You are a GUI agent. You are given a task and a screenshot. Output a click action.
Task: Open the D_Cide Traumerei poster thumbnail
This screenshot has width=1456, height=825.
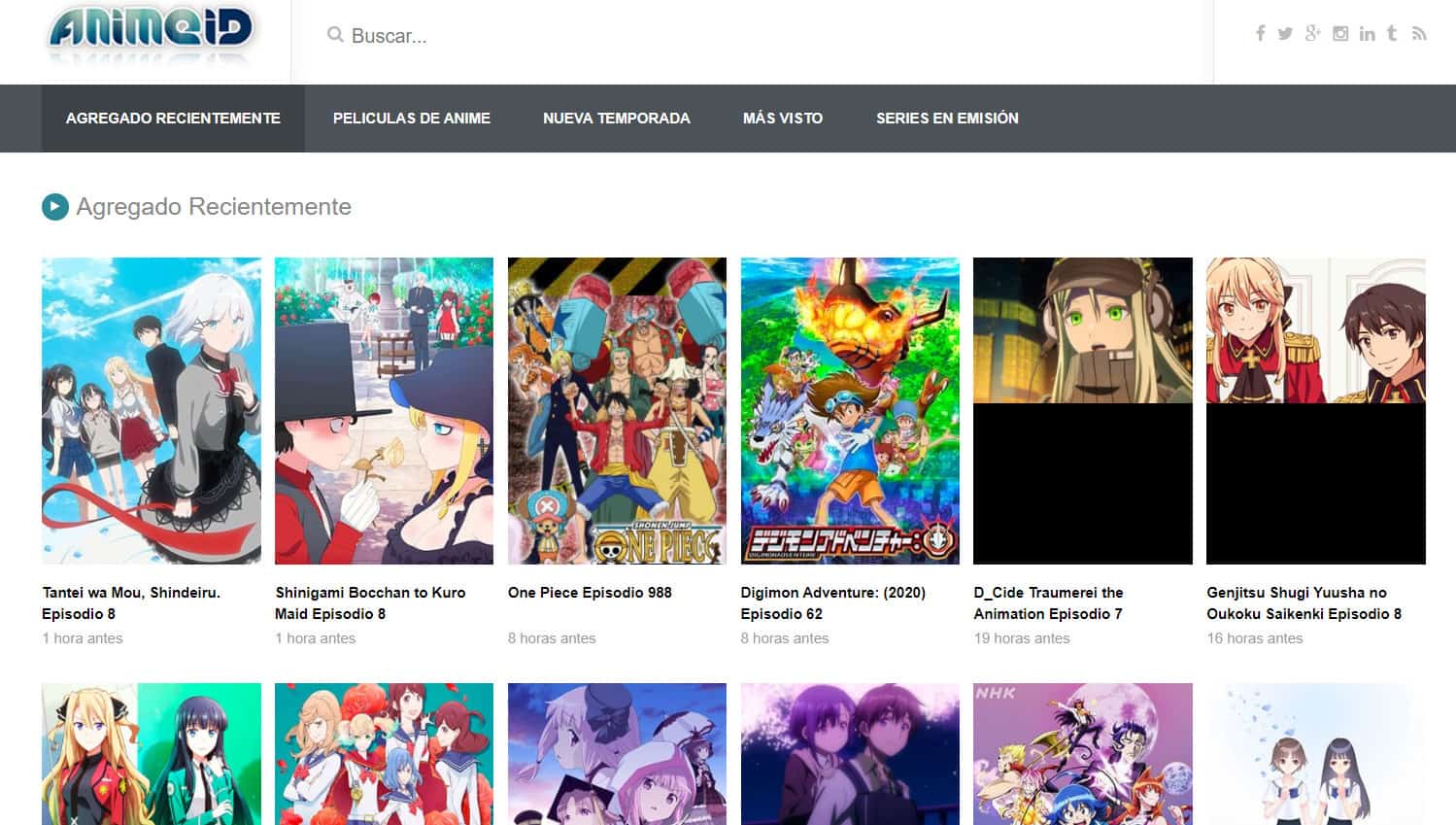1083,411
